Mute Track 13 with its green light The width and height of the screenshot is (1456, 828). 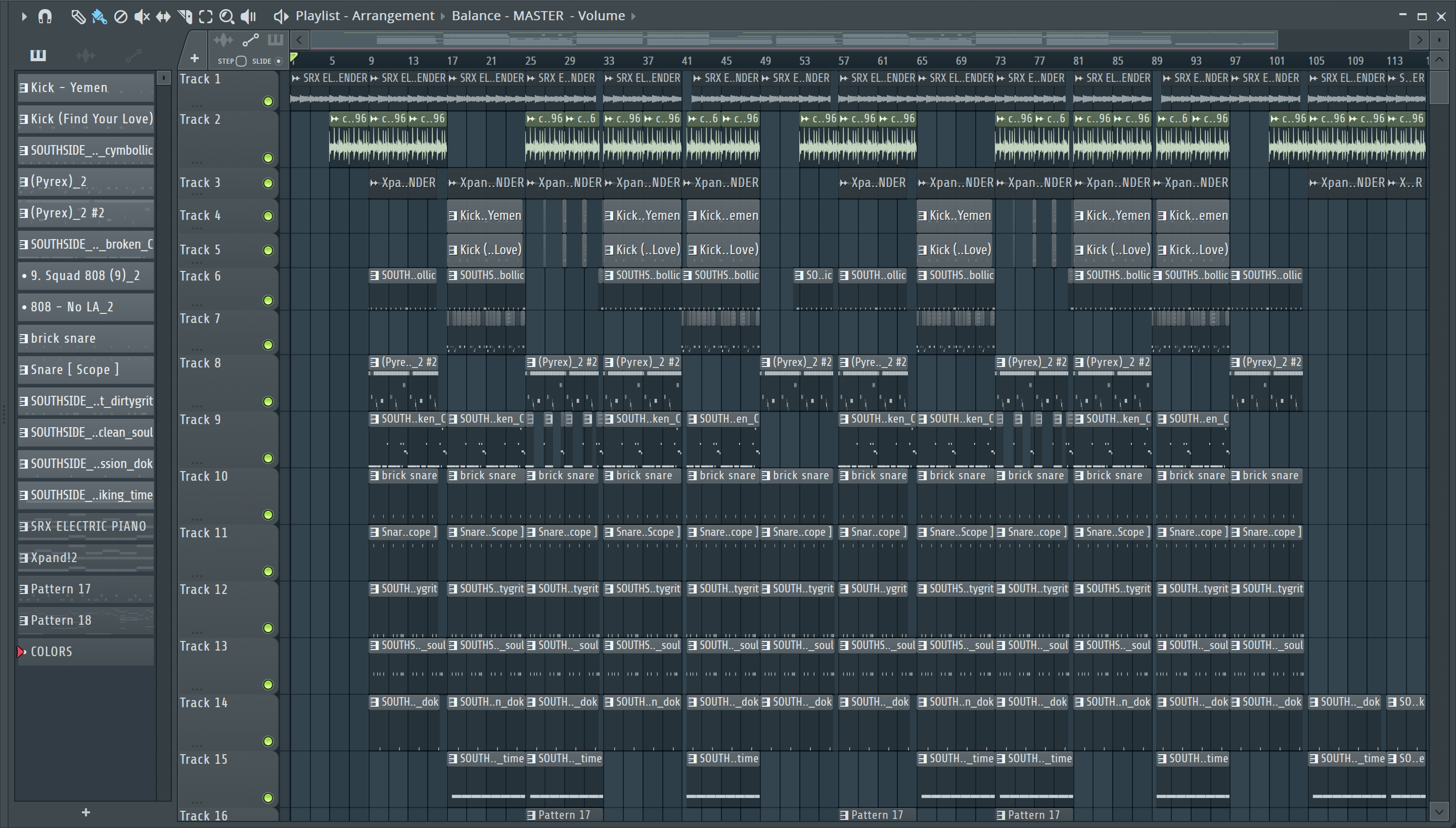pyautogui.click(x=268, y=684)
